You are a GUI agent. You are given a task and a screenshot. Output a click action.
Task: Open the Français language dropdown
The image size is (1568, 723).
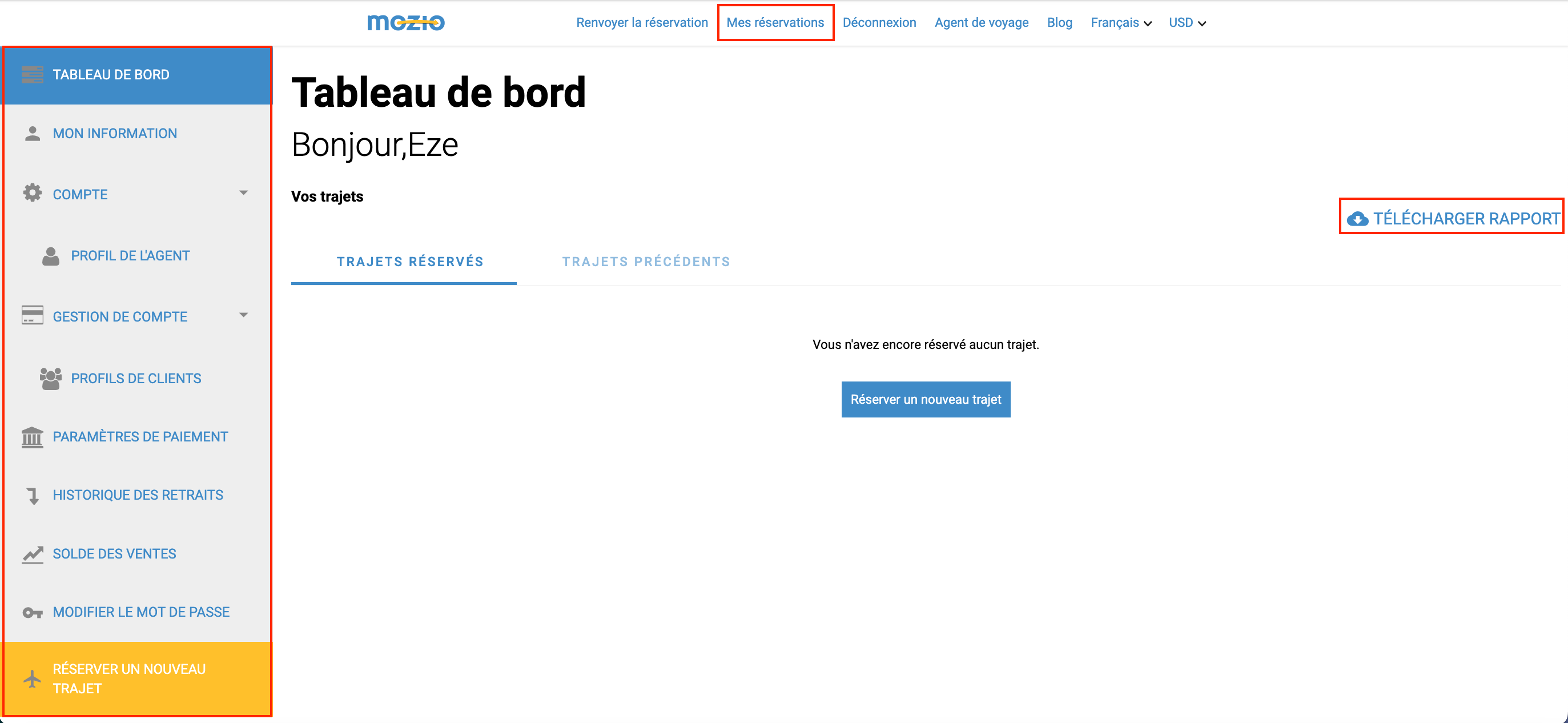coord(1120,23)
